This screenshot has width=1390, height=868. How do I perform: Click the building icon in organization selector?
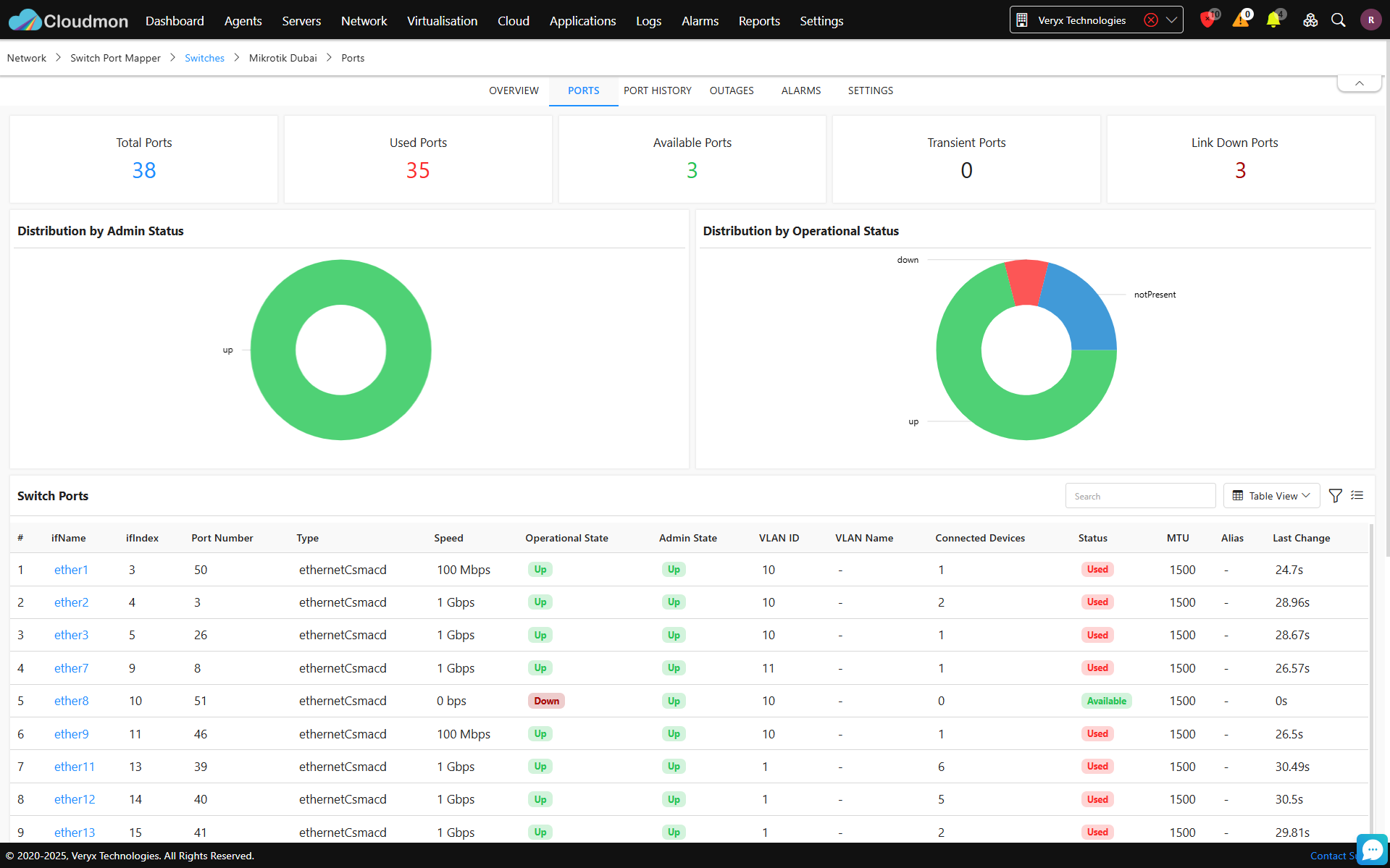(x=1022, y=20)
